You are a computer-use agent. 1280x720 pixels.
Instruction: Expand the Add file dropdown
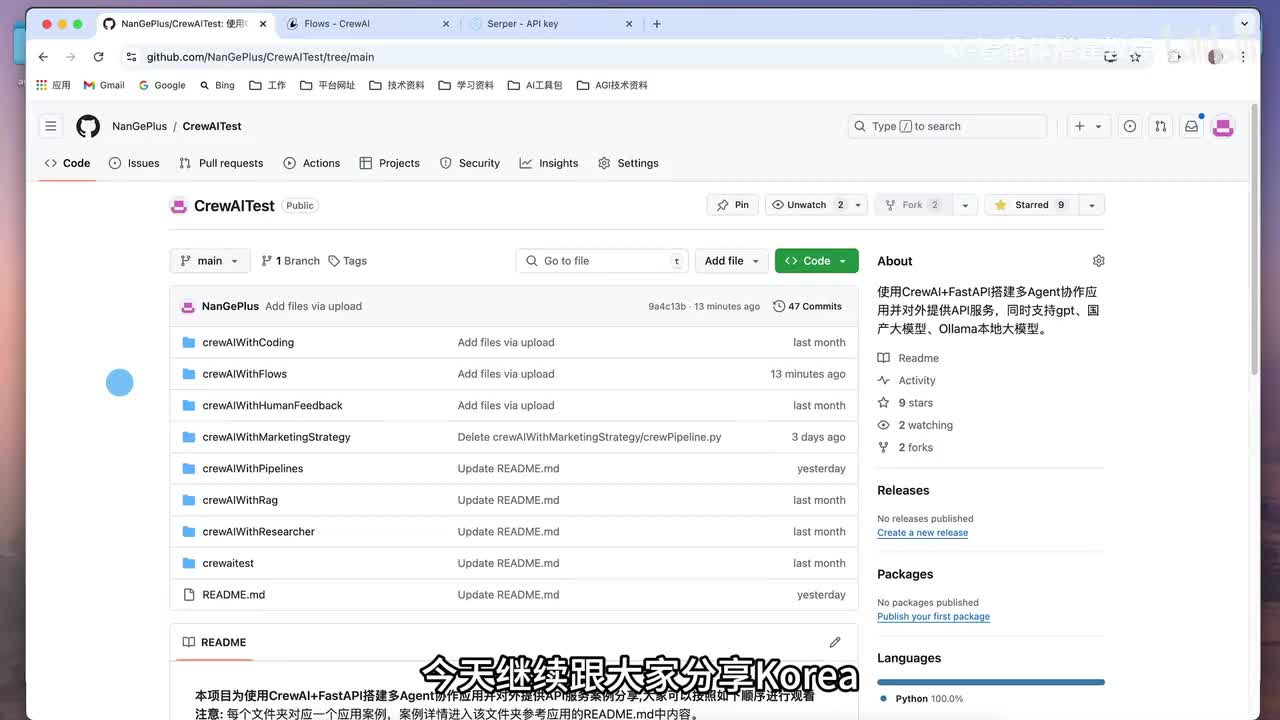click(x=732, y=261)
